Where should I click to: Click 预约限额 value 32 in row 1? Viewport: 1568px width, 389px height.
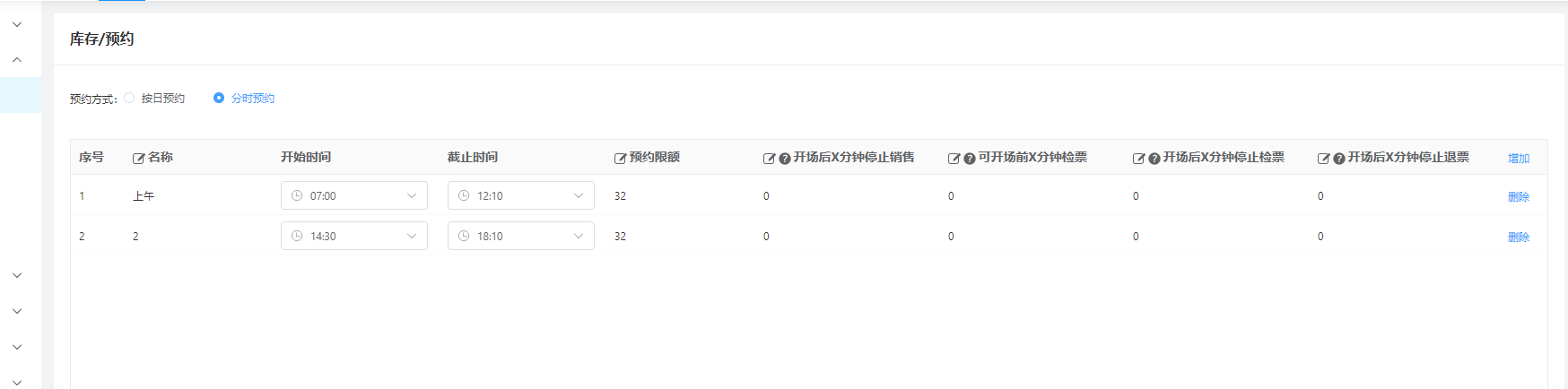pyautogui.click(x=620, y=196)
